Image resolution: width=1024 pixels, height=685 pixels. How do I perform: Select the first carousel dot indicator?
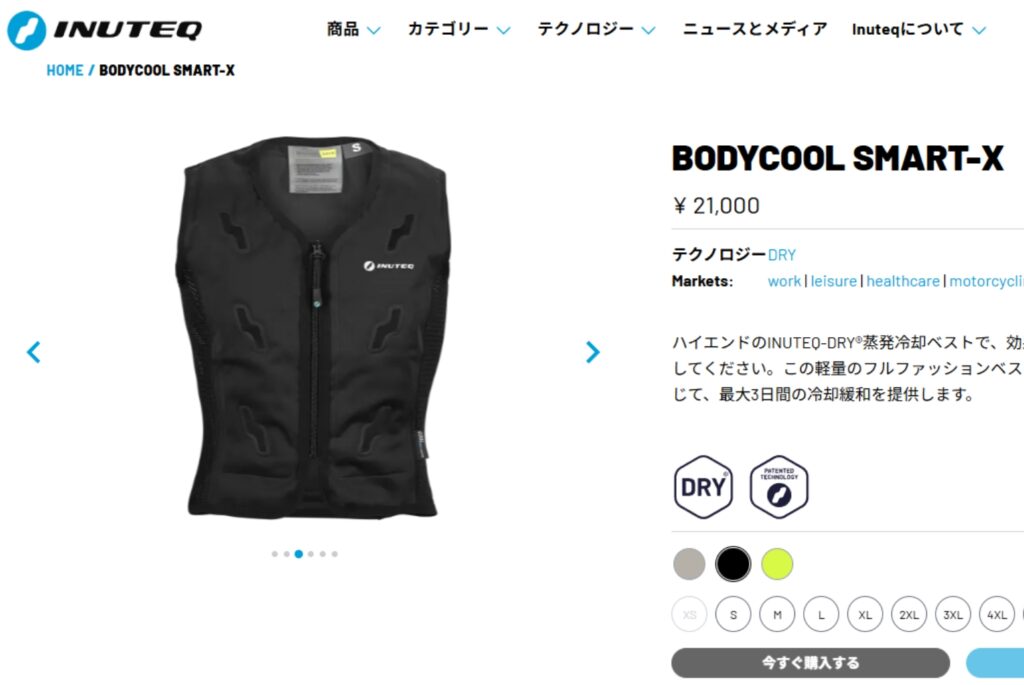pyautogui.click(x=274, y=554)
